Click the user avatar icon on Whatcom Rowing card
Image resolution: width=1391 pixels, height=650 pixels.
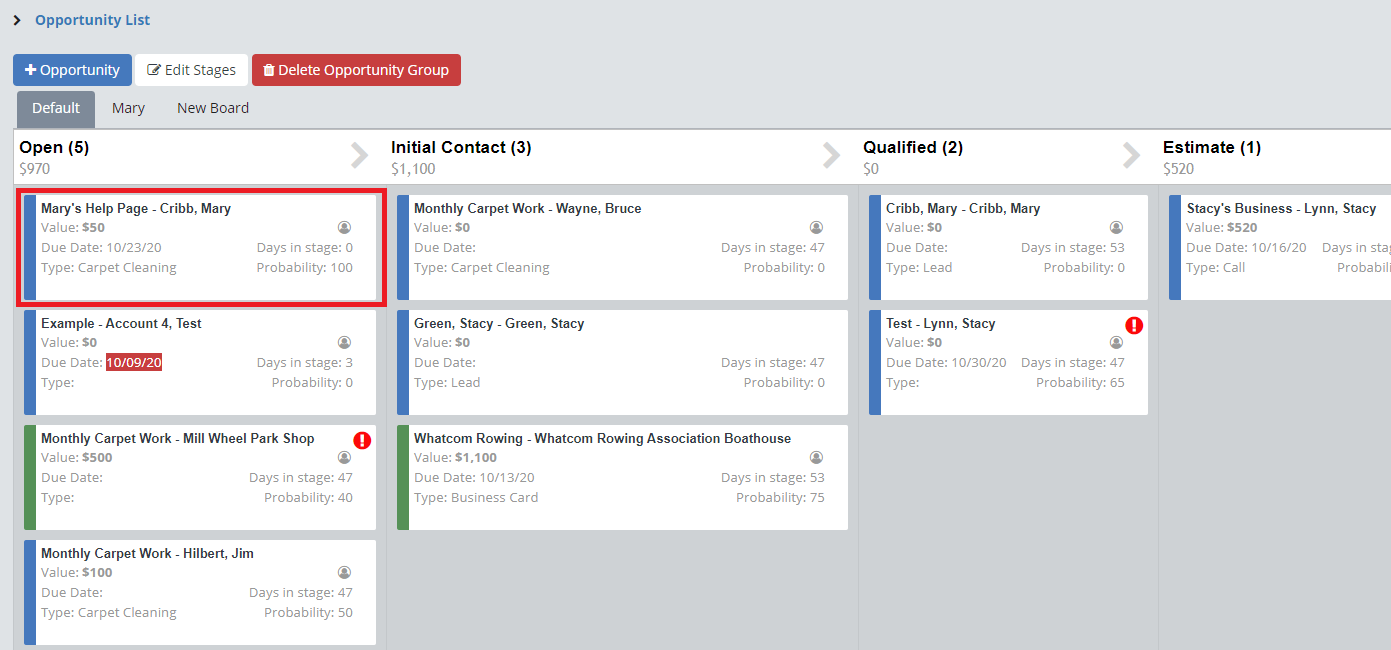(x=816, y=458)
